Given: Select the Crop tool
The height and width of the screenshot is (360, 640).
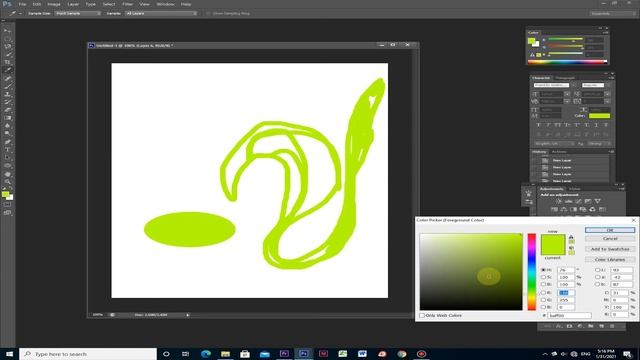Looking at the screenshot, I should (x=7, y=62).
